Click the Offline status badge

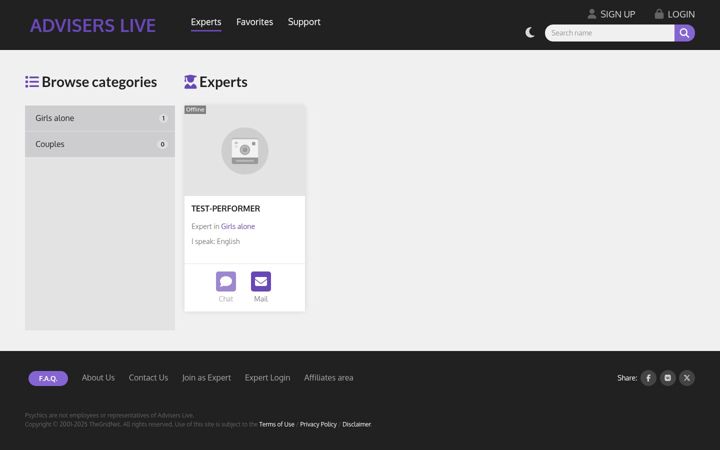click(x=195, y=109)
